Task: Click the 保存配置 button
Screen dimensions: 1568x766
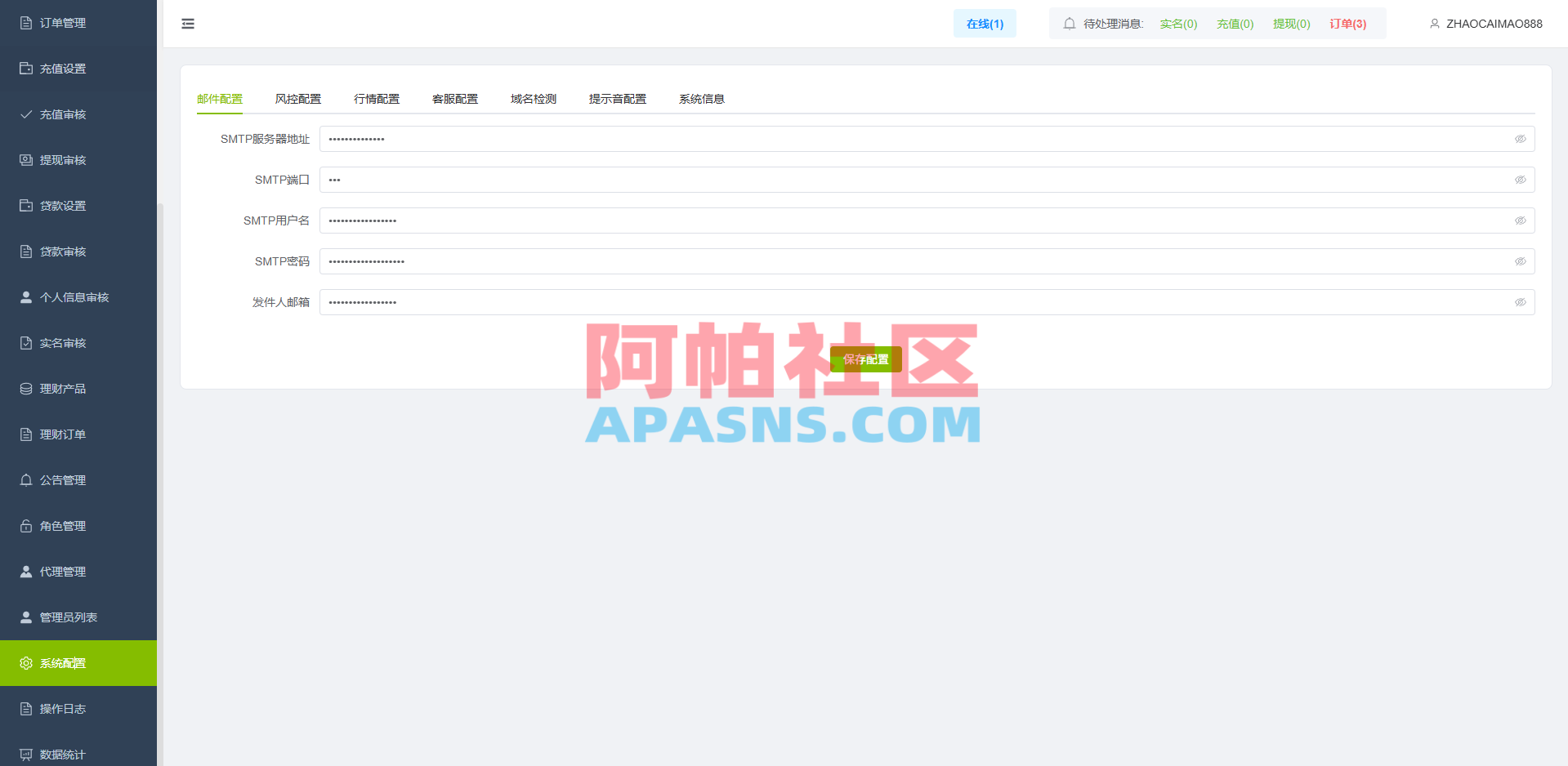Action: click(866, 359)
